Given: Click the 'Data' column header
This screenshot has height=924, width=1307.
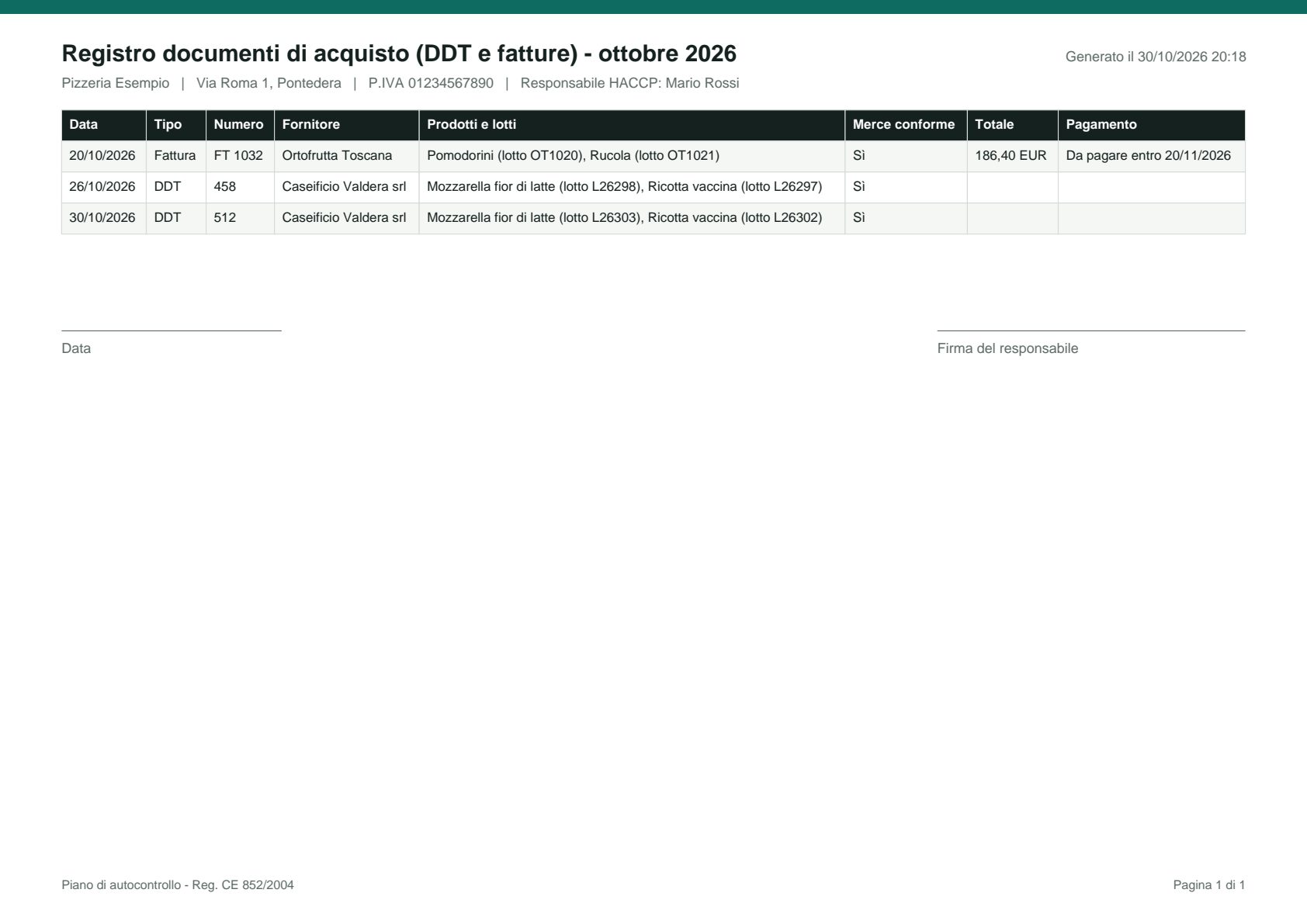Looking at the screenshot, I should 104,125.
